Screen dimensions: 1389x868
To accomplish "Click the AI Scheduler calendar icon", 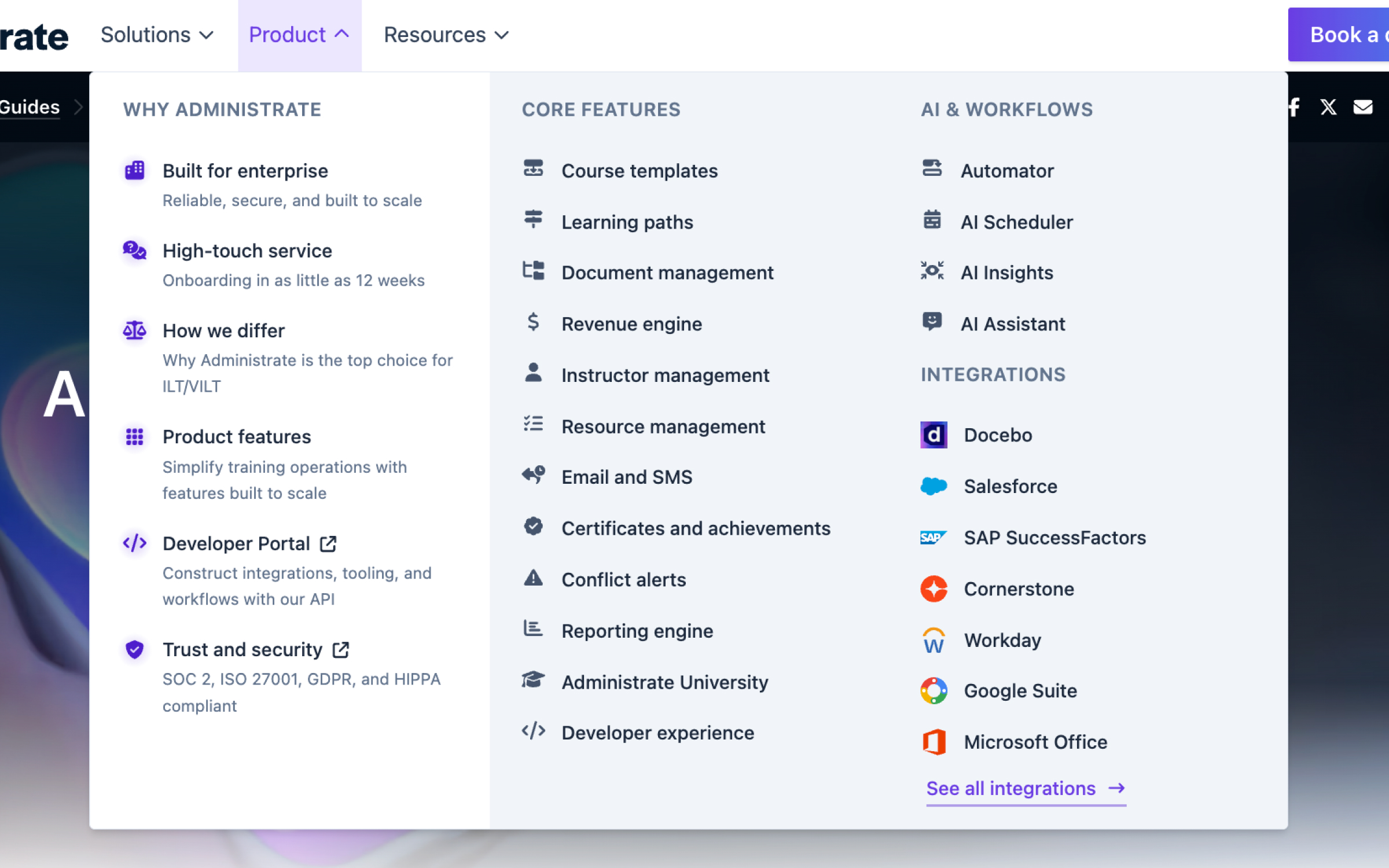I will (x=932, y=220).
